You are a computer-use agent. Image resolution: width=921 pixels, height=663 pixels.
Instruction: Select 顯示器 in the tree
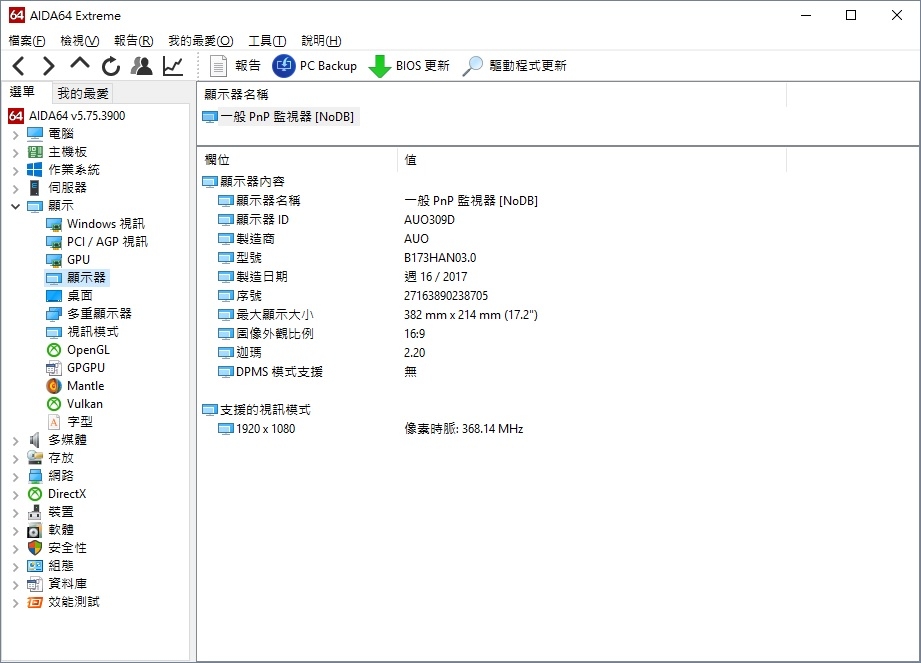[77, 278]
